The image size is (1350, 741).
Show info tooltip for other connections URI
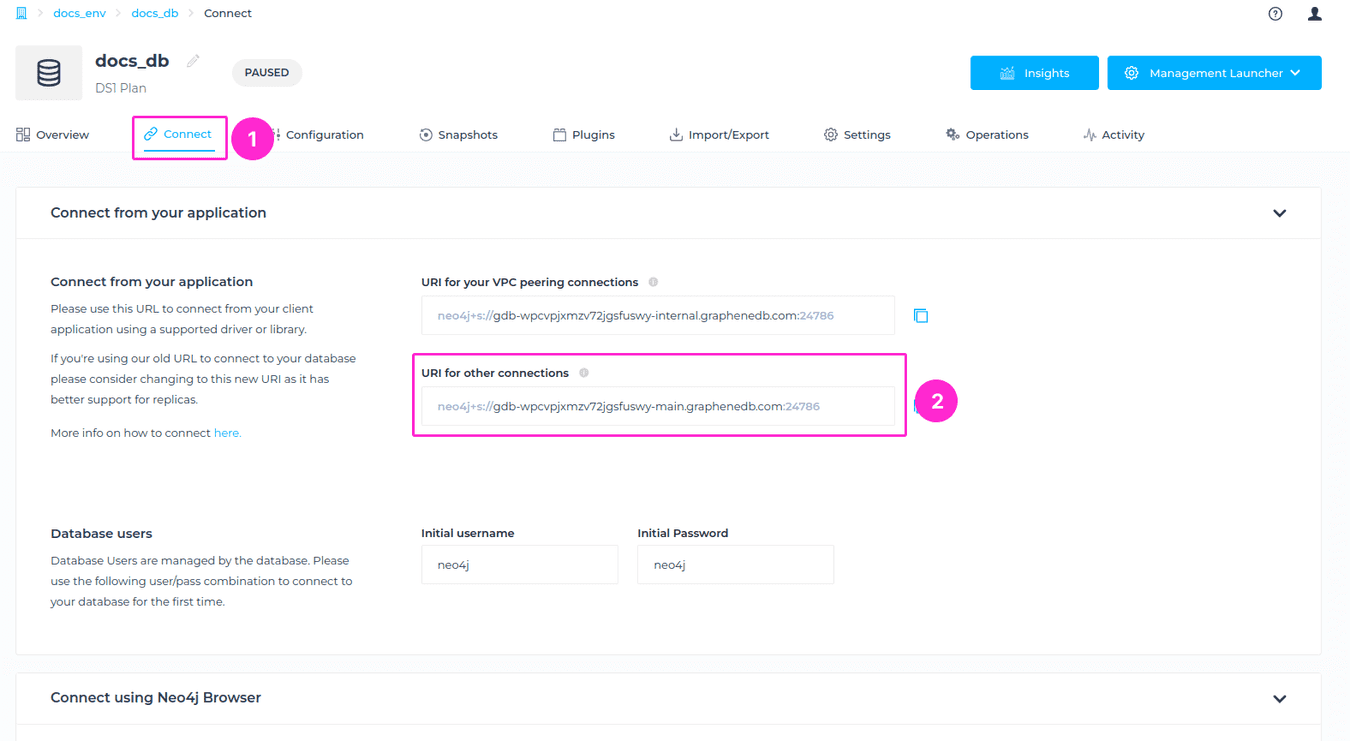(x=584, y=373)
